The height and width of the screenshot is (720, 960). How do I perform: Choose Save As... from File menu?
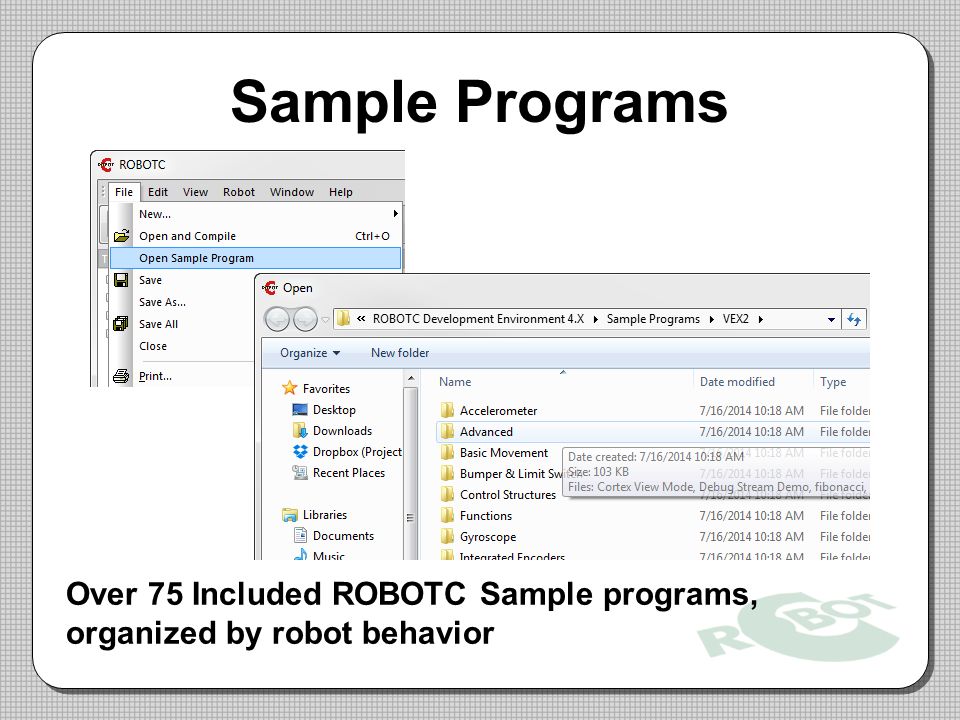pyautogui.click(x=162, y=302)
